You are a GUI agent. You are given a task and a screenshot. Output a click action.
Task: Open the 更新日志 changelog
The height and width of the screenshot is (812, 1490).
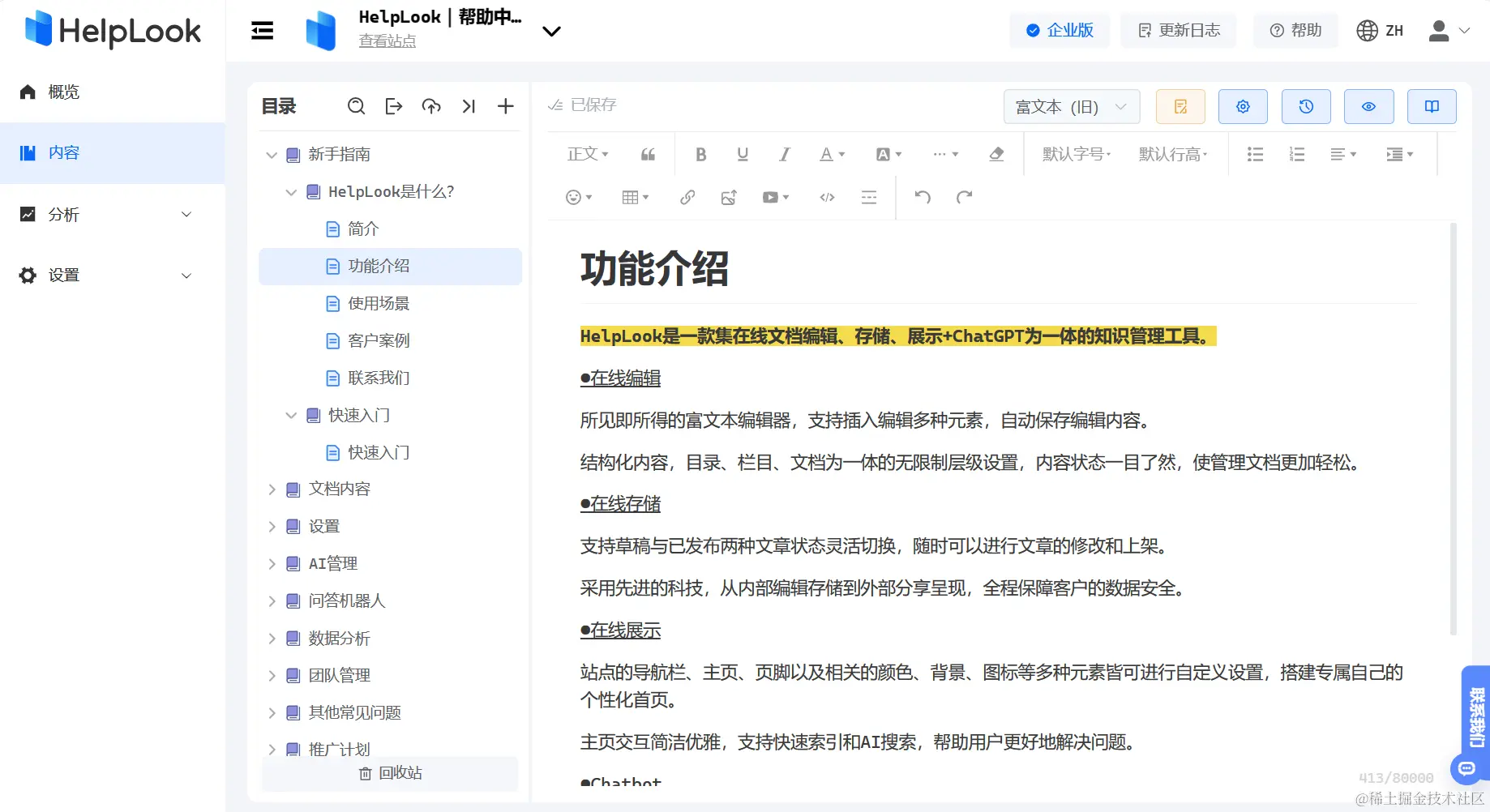coord(1179,31)
